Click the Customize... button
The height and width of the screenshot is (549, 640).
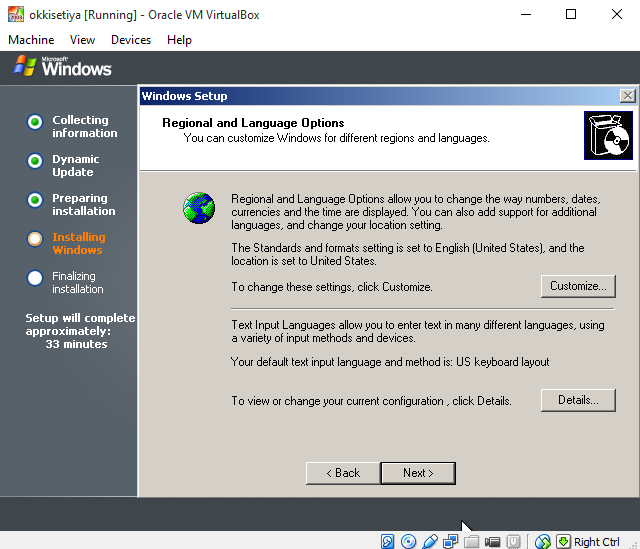(x=578, y=286)
